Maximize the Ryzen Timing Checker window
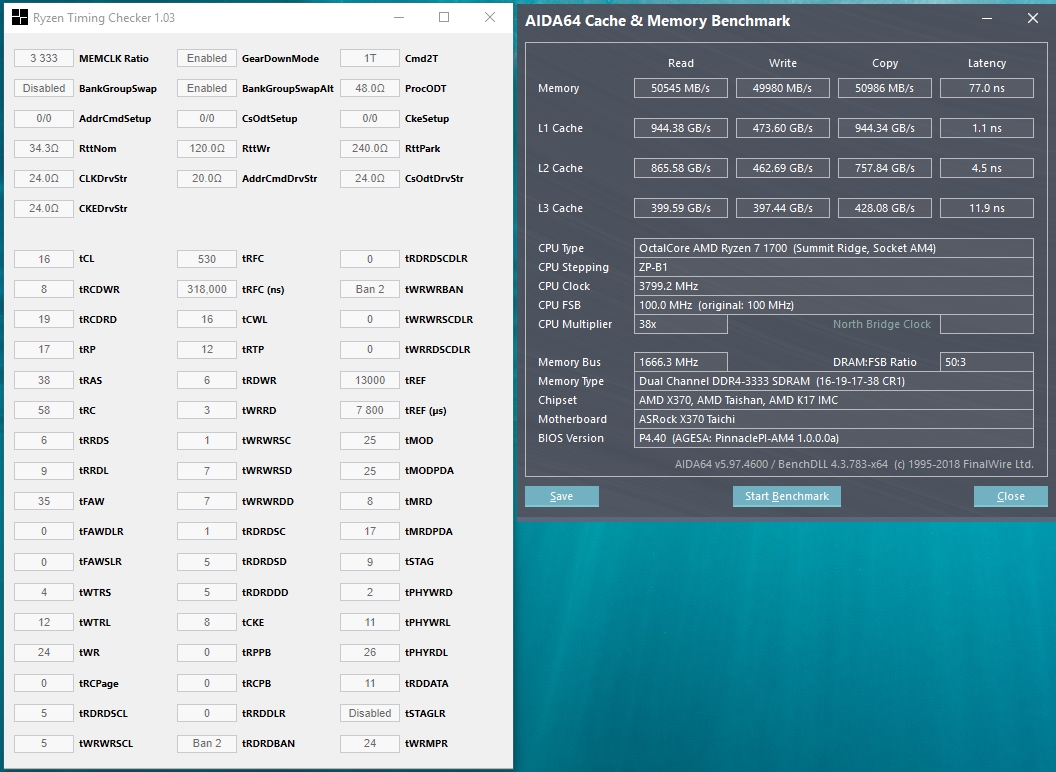1056x772 pixels. pyautogui.click(x=444, y=18)
